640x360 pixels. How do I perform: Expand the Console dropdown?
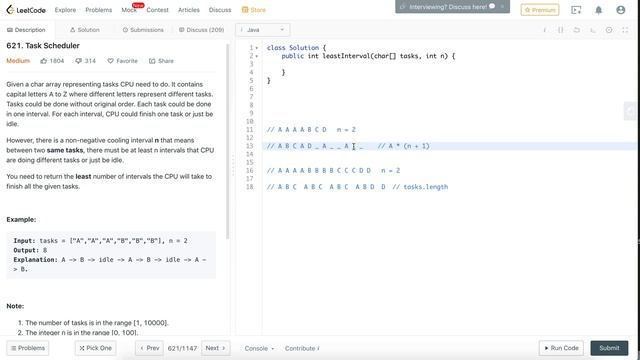(x=259, y=348)
